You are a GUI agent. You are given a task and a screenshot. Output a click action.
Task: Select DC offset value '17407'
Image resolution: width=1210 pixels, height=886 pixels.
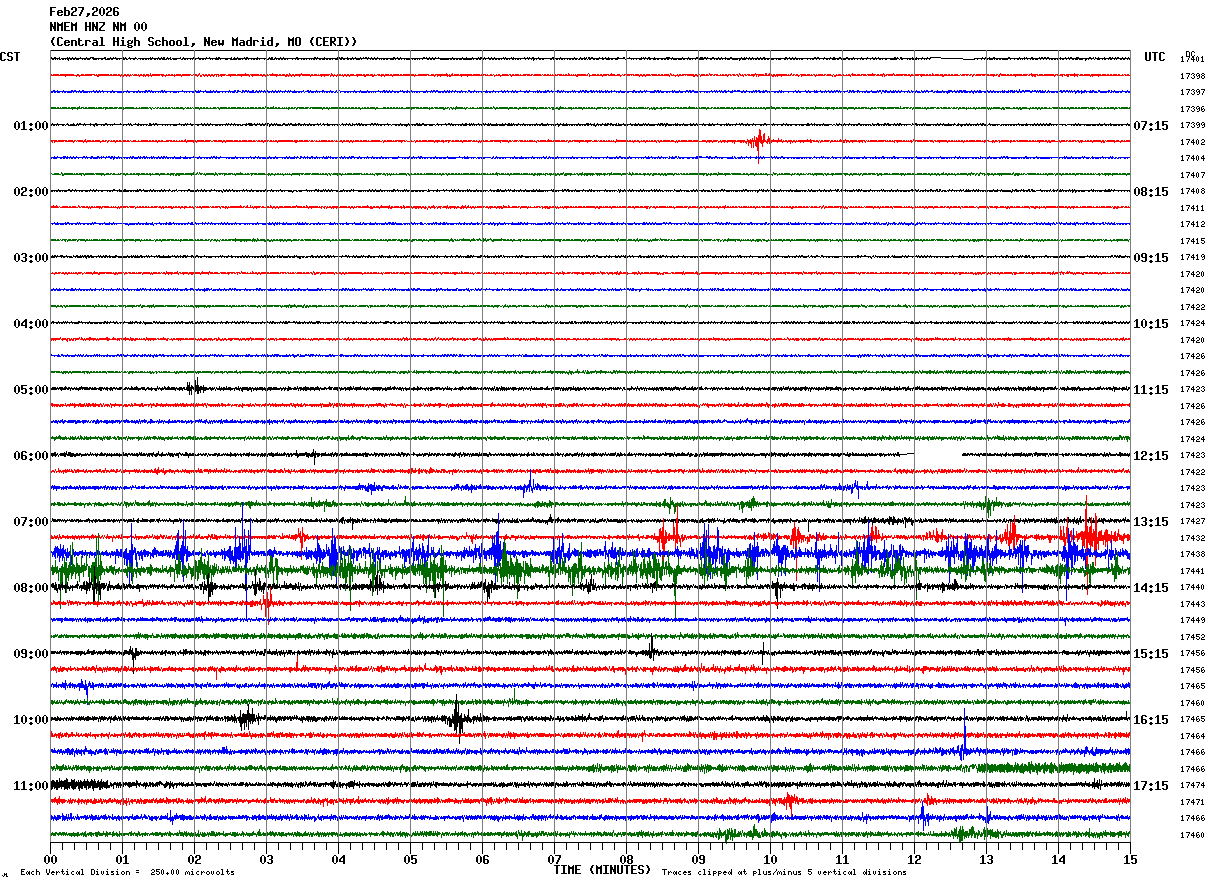1192,175
